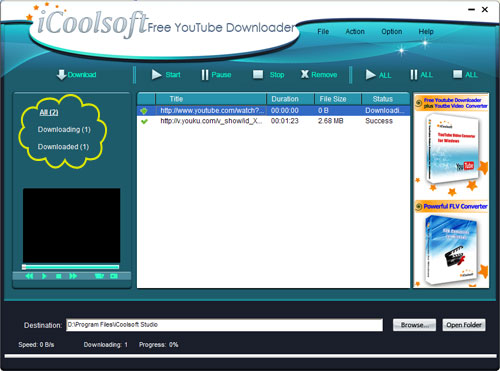
Task: Start ALL downloads
Action: point(378,75)
